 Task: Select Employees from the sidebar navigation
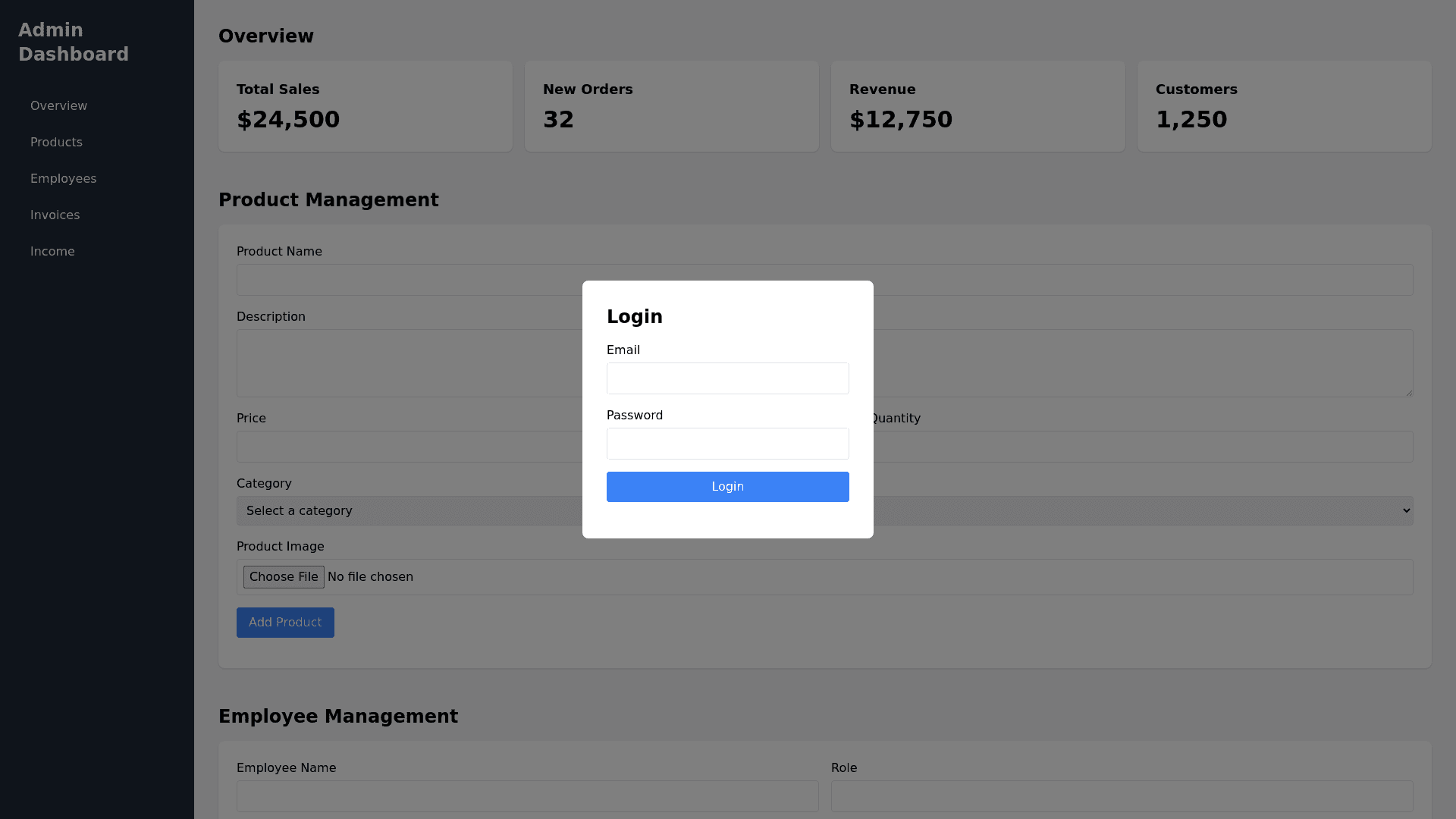pos(63,178)
